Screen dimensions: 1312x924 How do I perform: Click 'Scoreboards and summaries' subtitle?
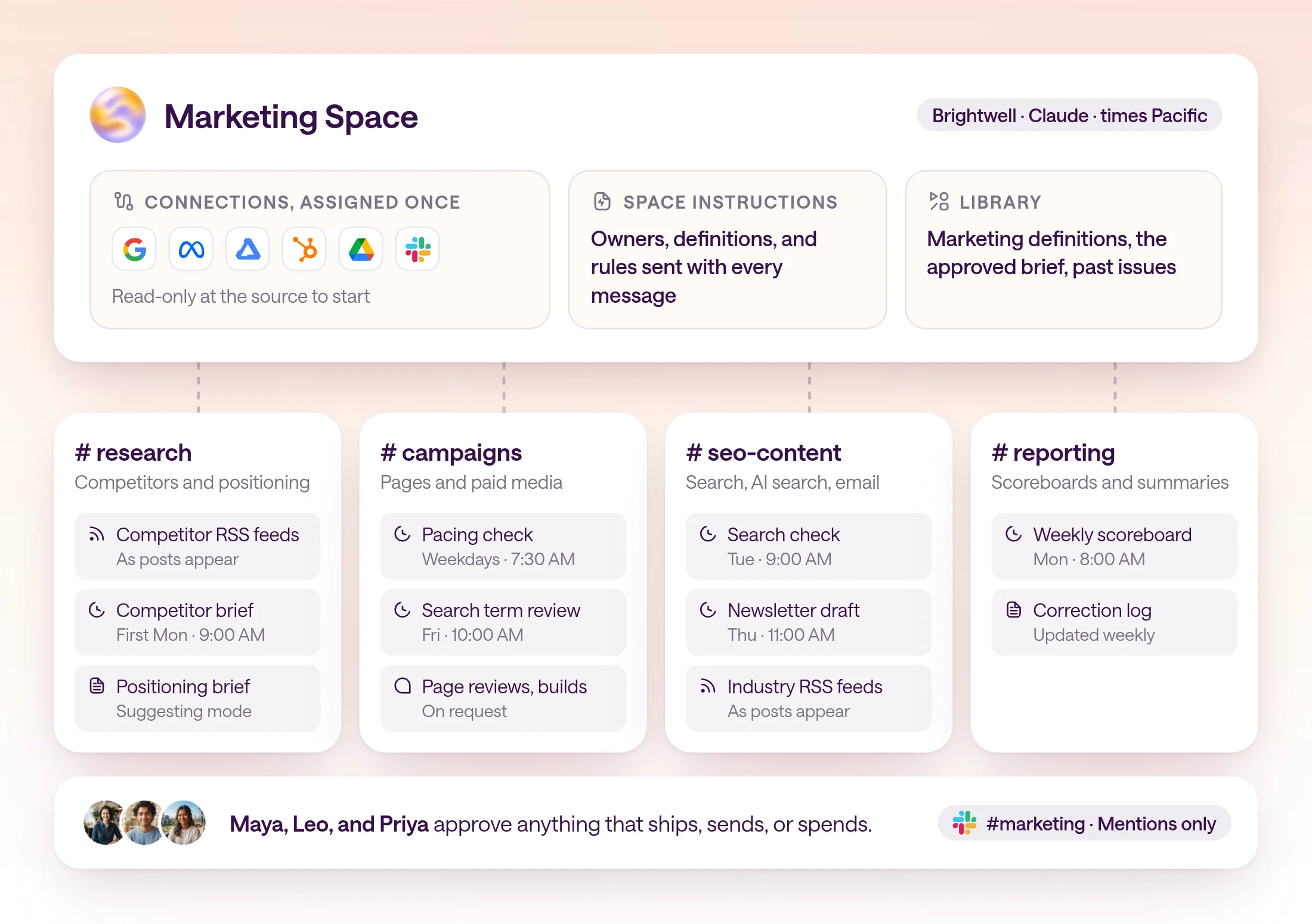(1110, 482)
